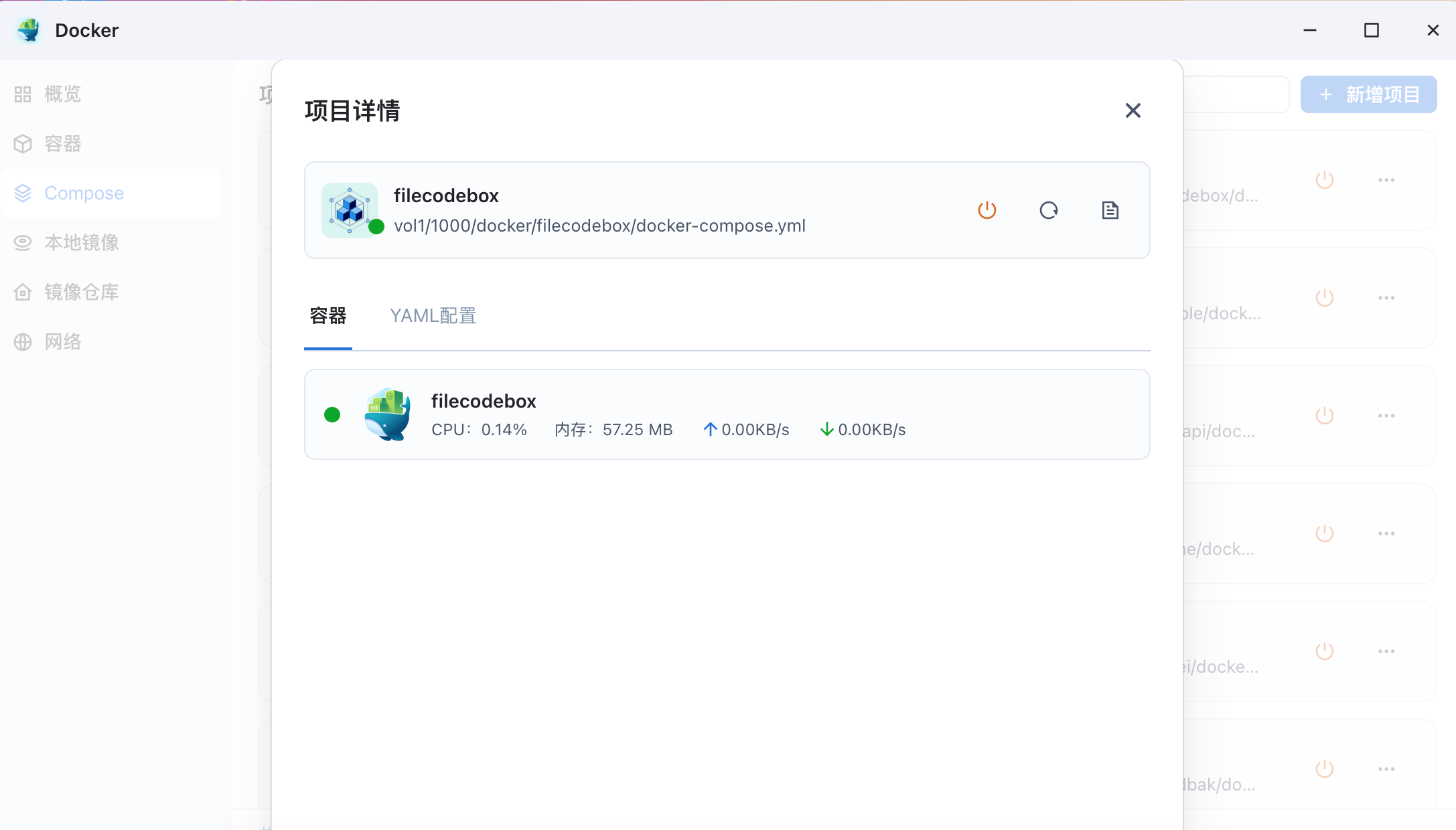Click the restart icon for filecodebox project
Image resolution: width=1456 pixels, height=830 pixels.
1049,210
